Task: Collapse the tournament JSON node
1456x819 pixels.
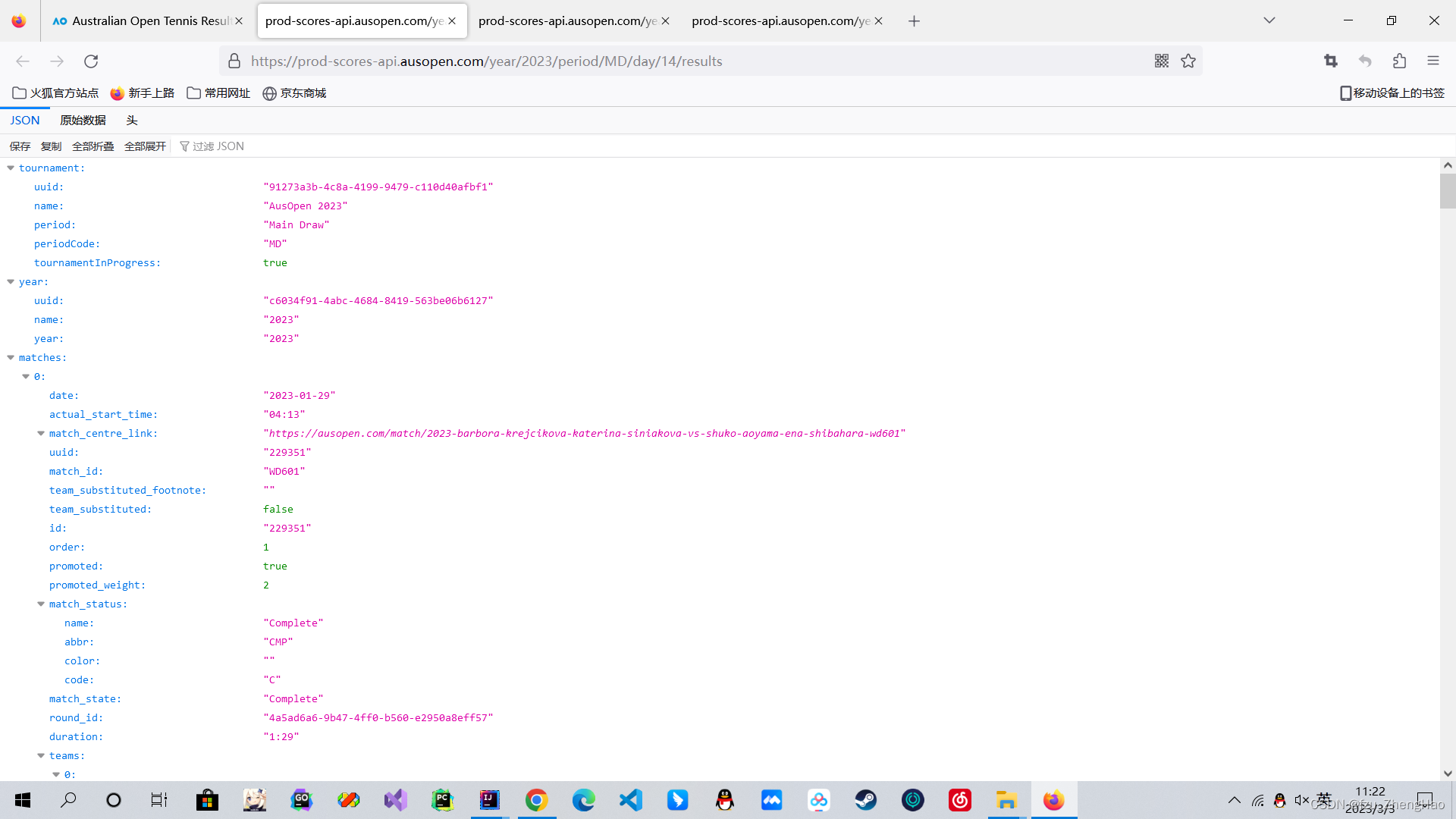Action: pos(11,168)
